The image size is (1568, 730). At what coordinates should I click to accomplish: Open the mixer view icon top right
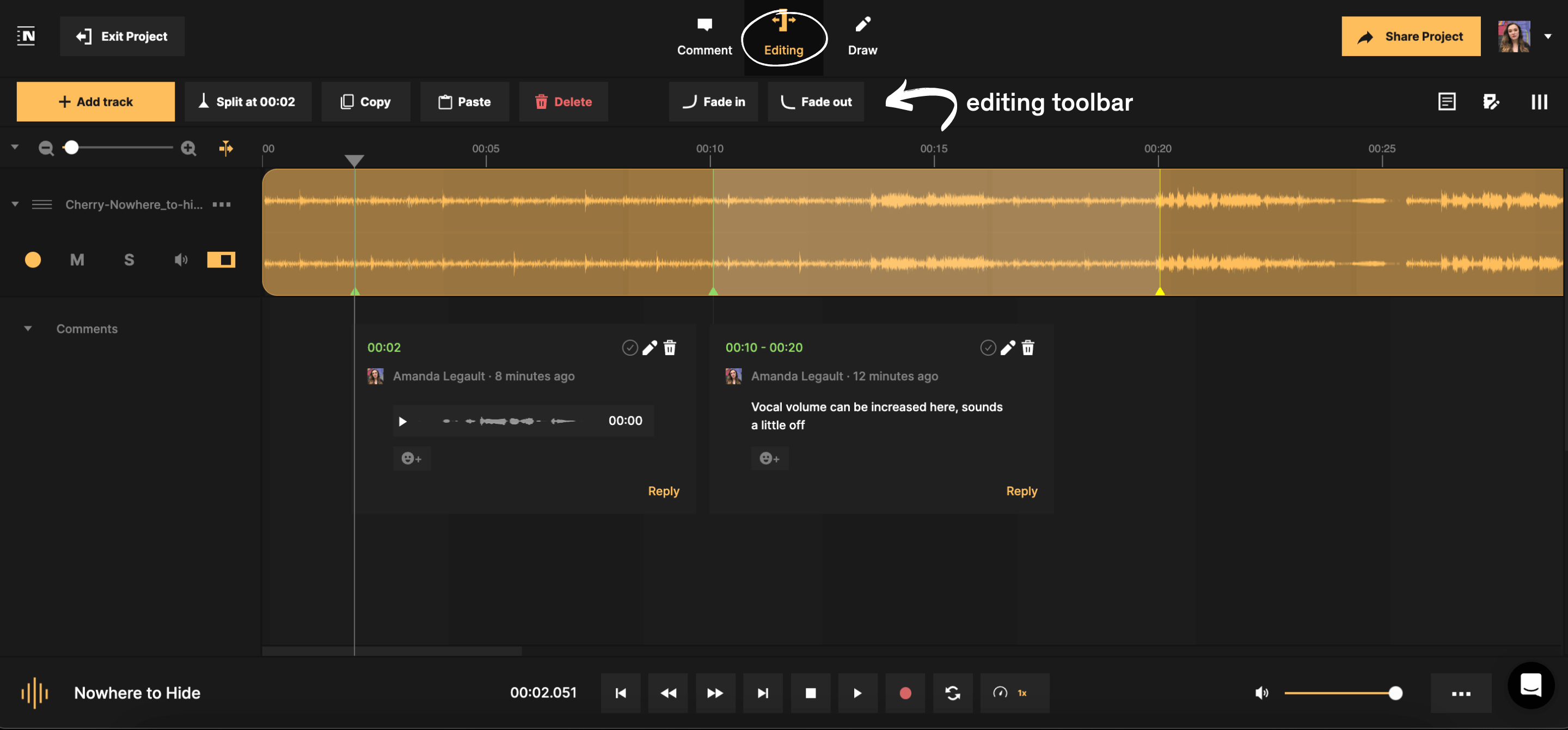point(1539,102)
